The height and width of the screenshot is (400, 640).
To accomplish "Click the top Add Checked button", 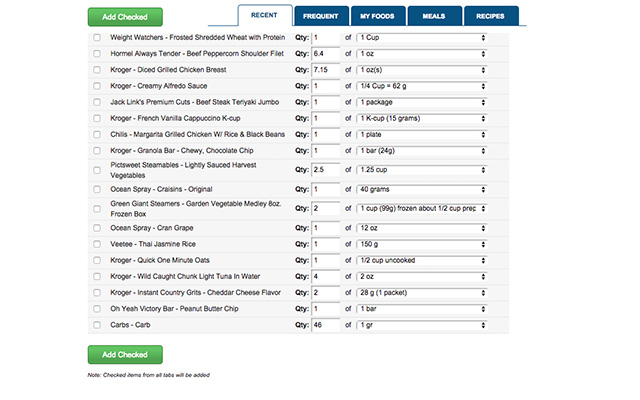I will click(x=125, y=17).
